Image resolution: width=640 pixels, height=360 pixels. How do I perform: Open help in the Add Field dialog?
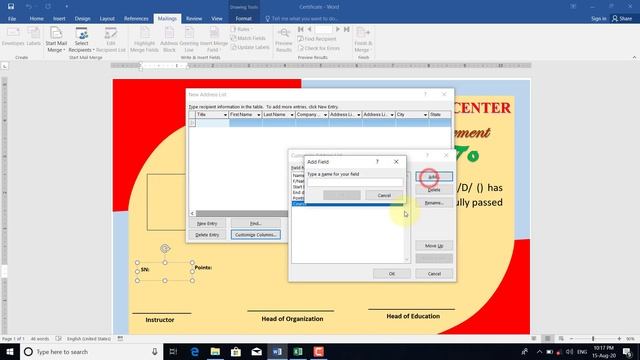[x=377, y=162]
